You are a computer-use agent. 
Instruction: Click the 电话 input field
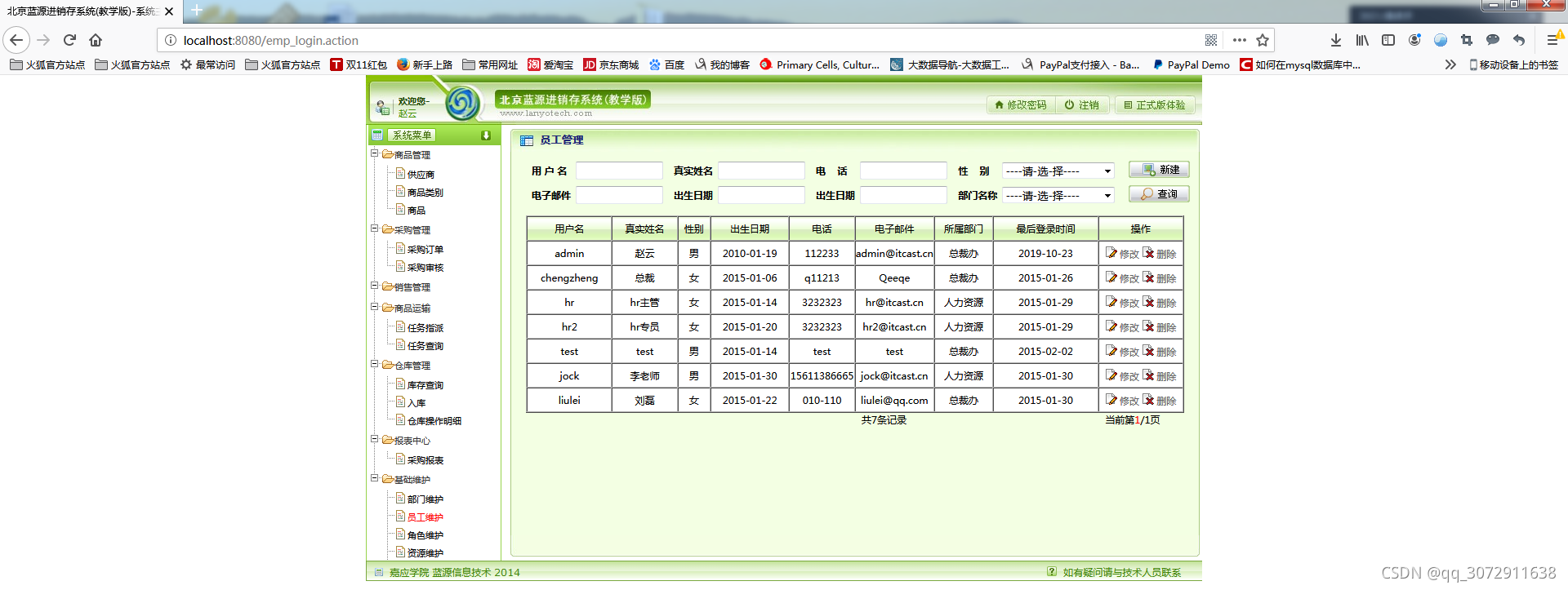(x=903, y=171)
